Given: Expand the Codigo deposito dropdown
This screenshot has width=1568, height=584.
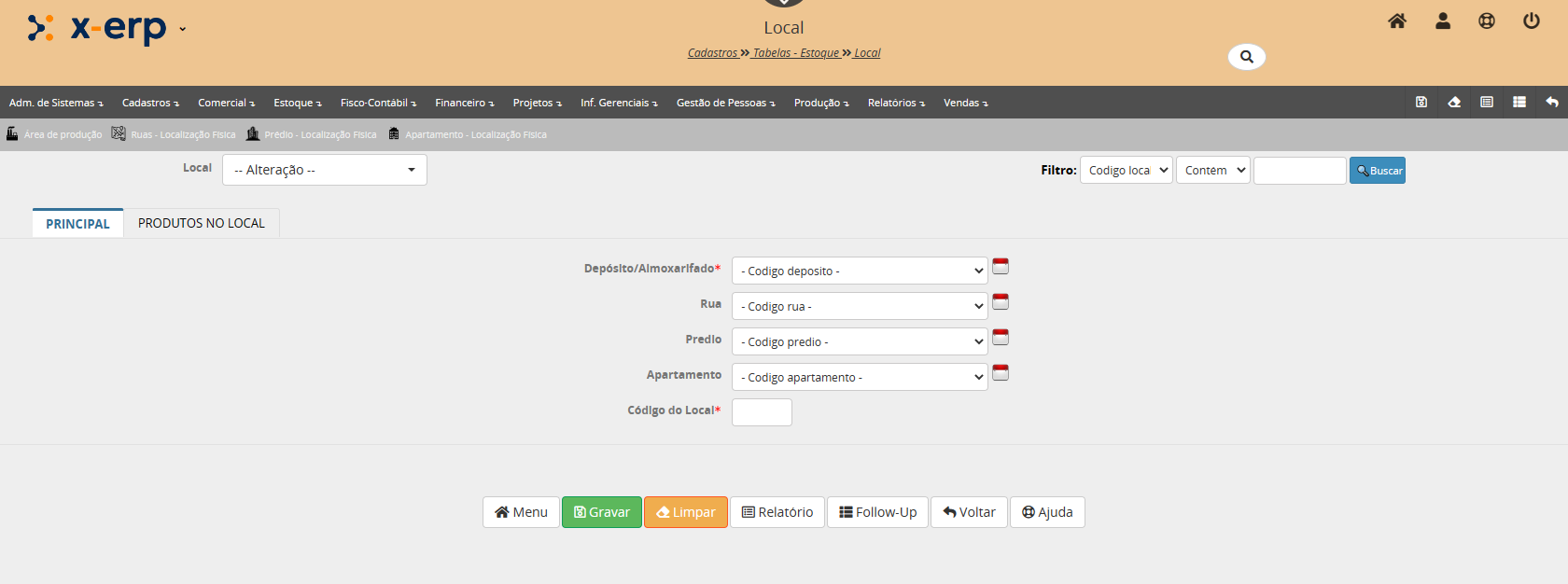Looking at the screenshot, I should (859, 271).
